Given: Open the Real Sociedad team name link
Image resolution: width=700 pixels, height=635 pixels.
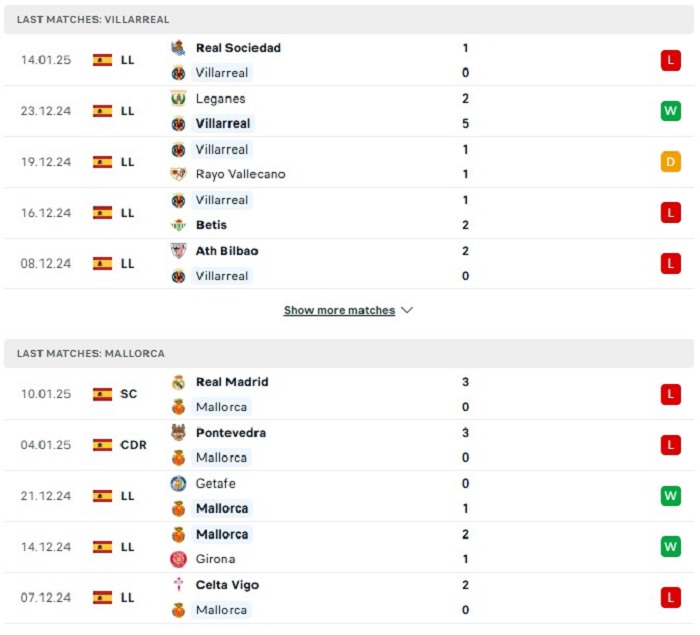Looking at the screenshot, I should (238, 48).
